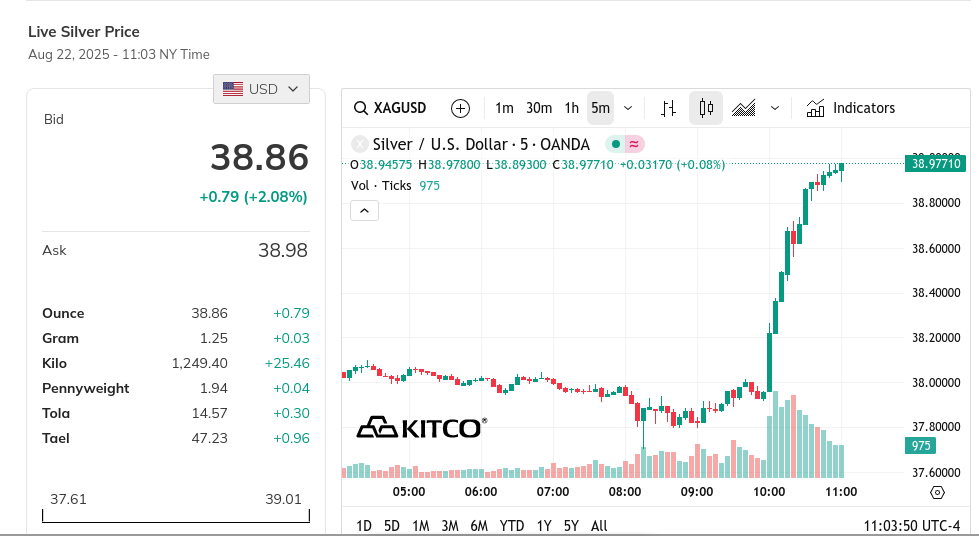
Task: Click the chart settings gear icon
Action: pyautogui.click(x=937, y=492)
